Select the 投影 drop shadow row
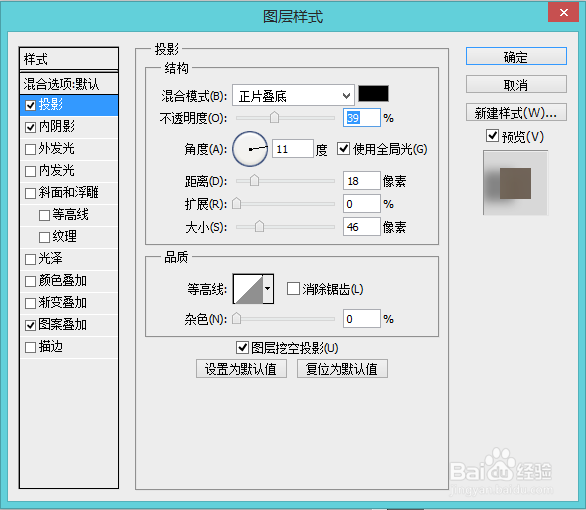 pyautogui.click(x=69, y=105)
